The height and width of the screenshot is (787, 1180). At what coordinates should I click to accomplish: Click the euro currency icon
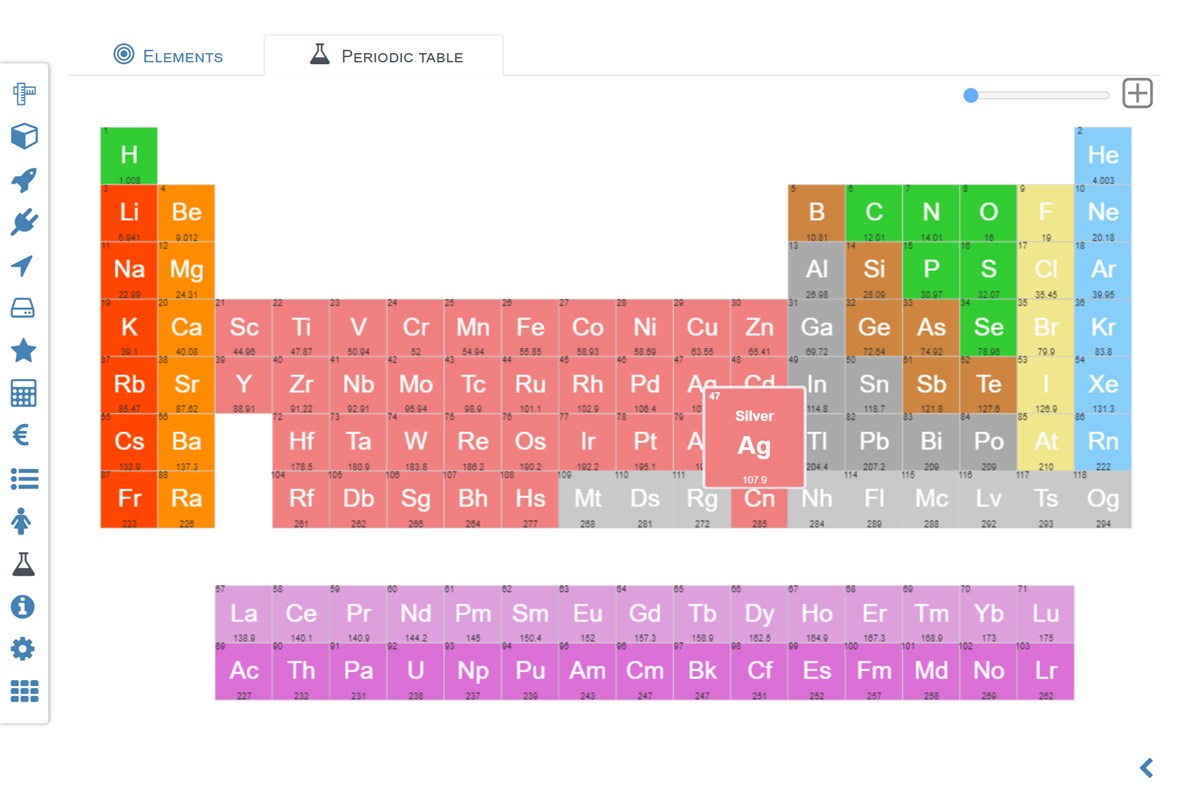[x=24, y=435]
